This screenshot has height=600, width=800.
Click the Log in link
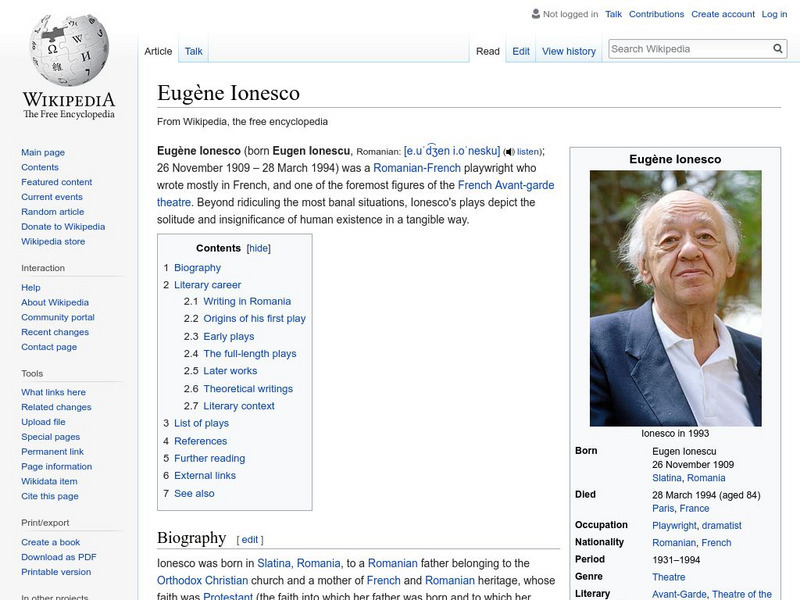coord(774,14)
